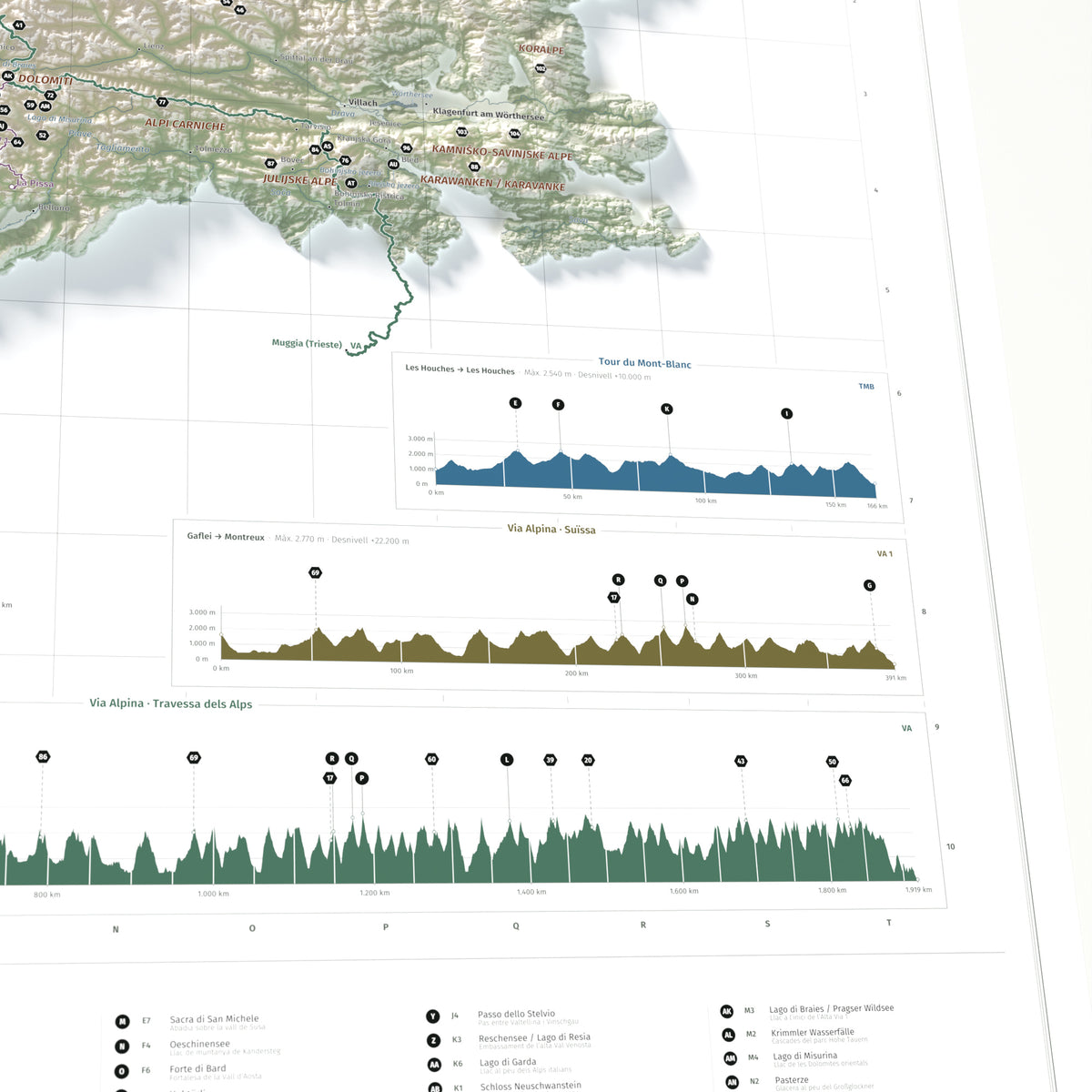Click marker 50 on Travessa dels Alps profile
Screen dimensions: 1092x1092
(x=833, y=762)
